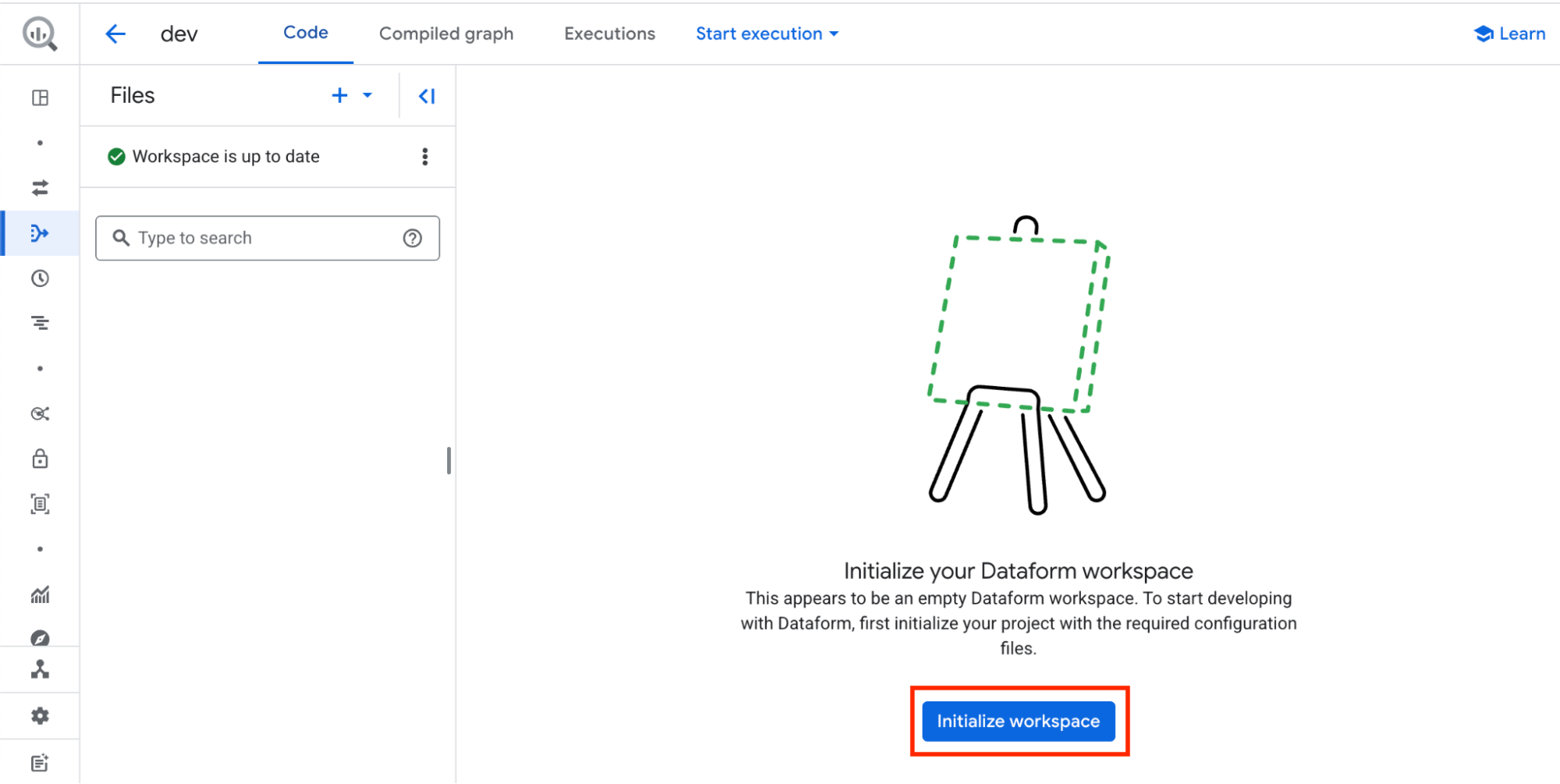
Task: Open the Policy tags lock icon
Action: tap(40, 459)
